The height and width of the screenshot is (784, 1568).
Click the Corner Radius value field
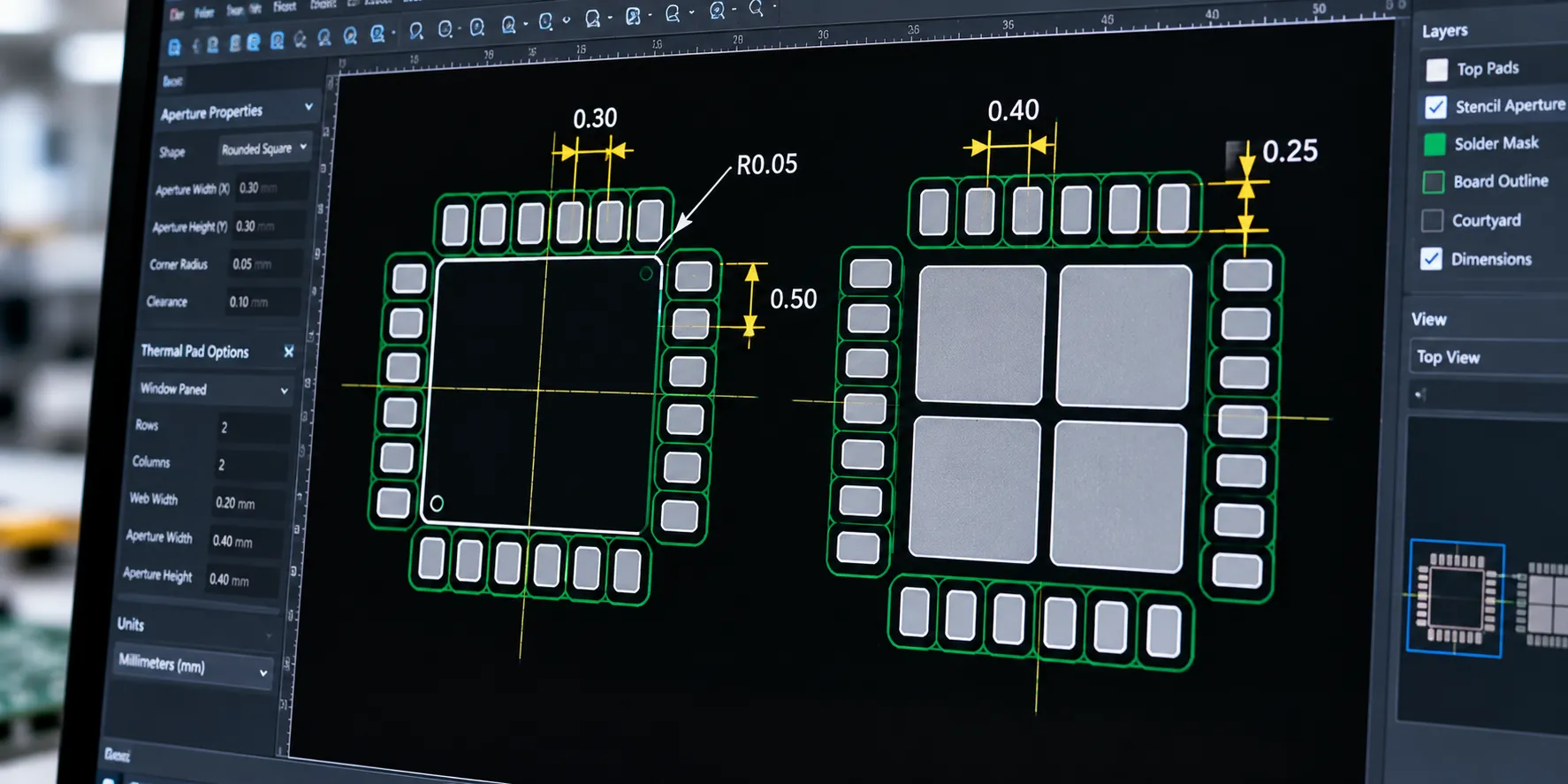265,264
